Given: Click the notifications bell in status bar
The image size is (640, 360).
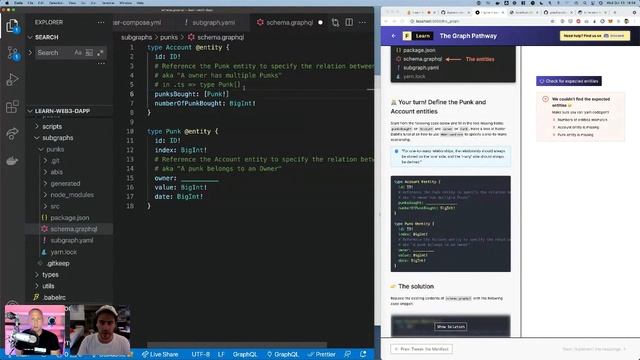Looking at the screenshot, I should (x=363, y=354).
